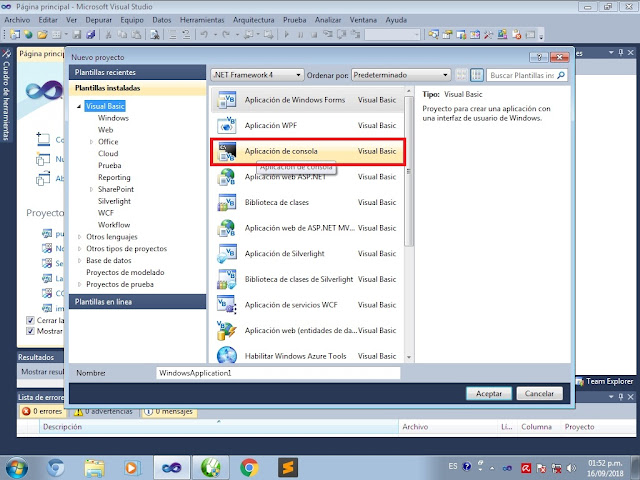Toggle the 'Mostrar' checkbox on start page
Image resolution: width=640 pixels, height=480 pixels.
pyautogui.click(x=30, y=331)
